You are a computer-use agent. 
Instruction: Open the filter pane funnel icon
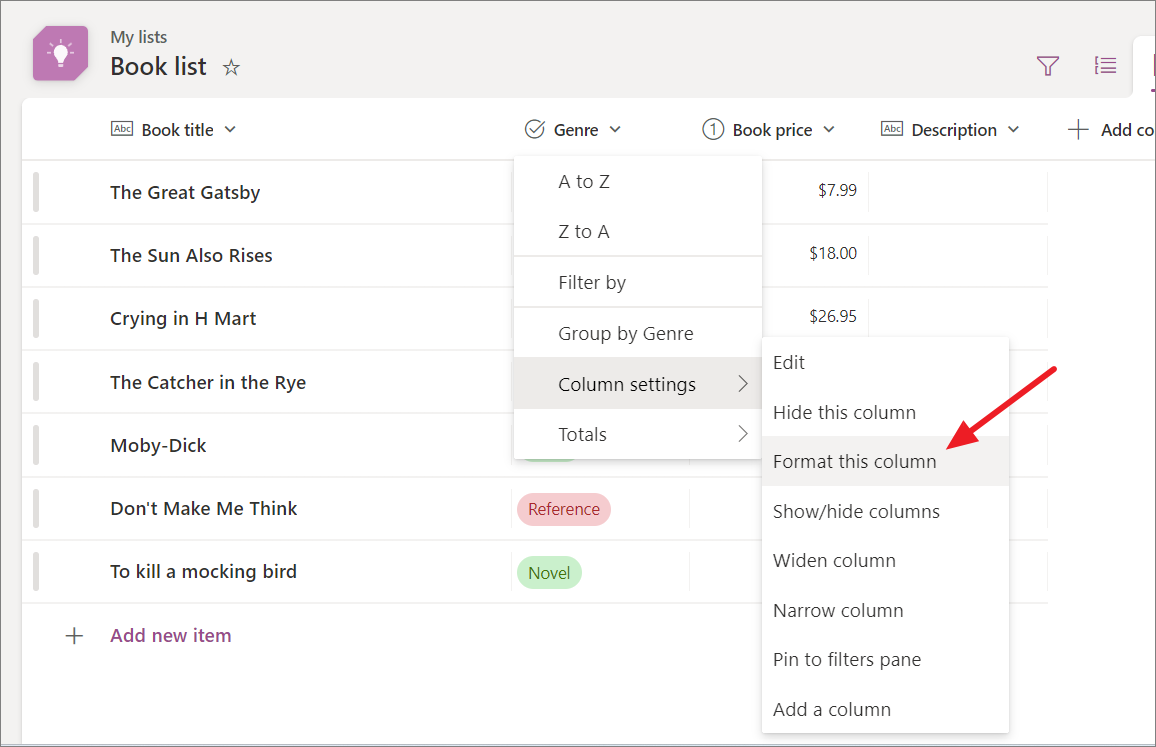click(x=1047, y=65)
